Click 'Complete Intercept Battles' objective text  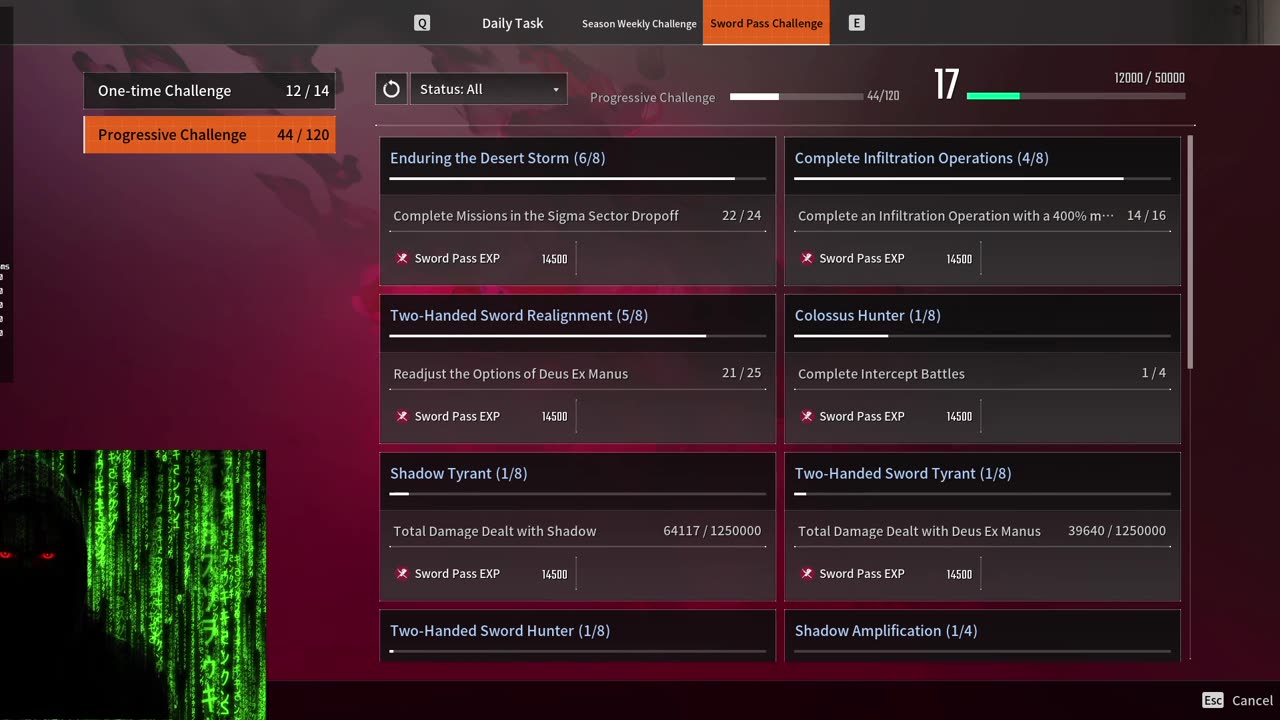[881, 374]
